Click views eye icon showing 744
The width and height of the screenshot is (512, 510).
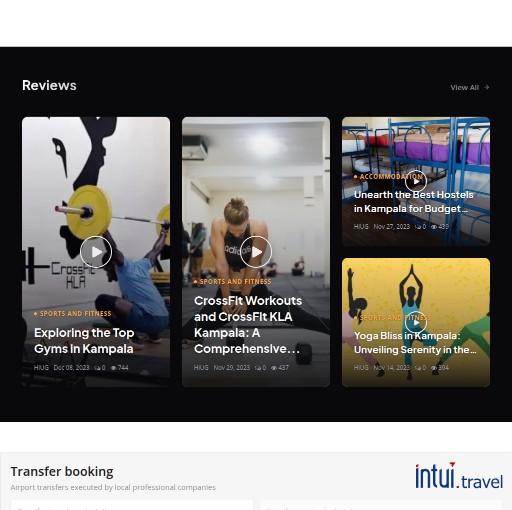(114, 368)
